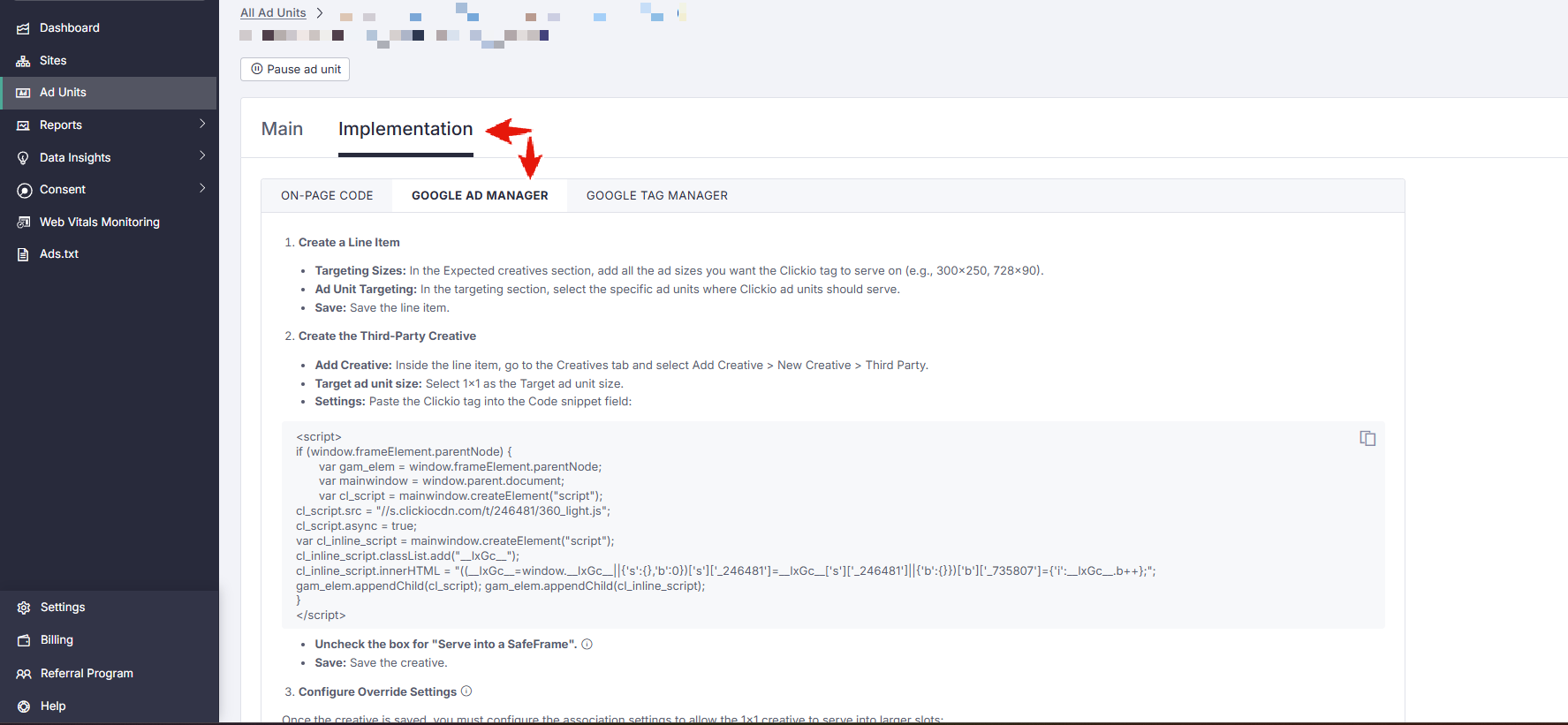Switch to the Main tab

[282, 129]
